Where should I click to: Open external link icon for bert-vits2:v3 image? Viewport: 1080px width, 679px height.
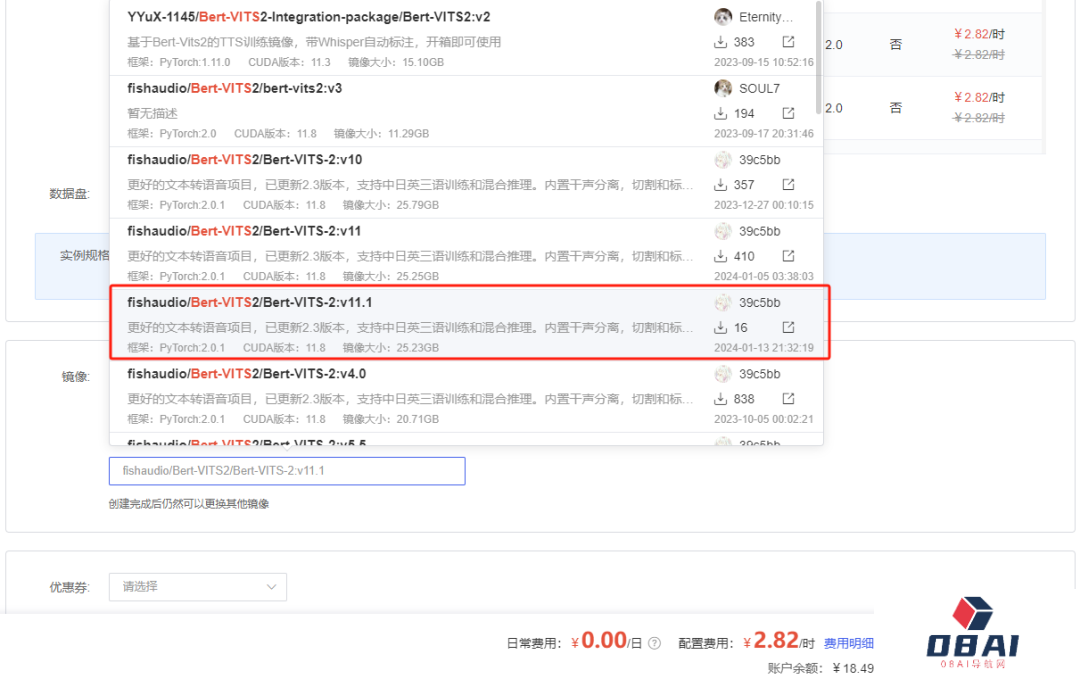coord(789,113)
